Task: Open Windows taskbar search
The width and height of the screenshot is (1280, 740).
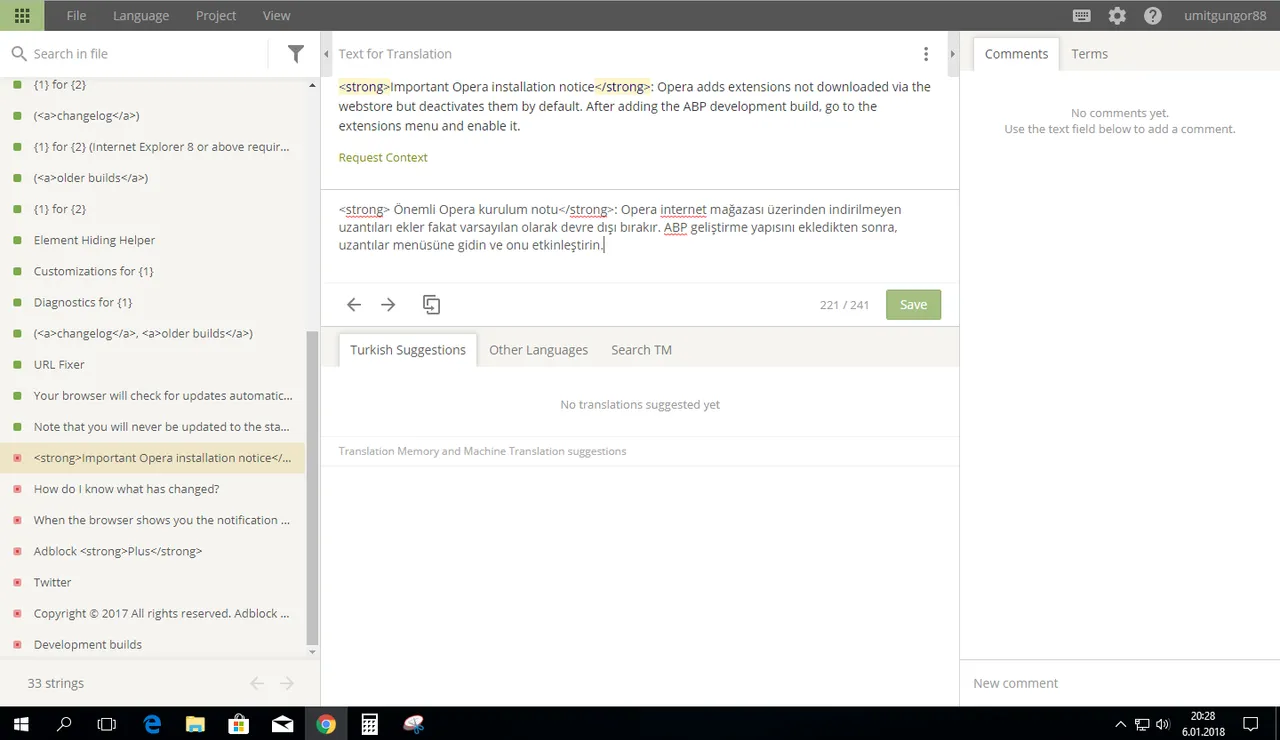Action: 64,724
